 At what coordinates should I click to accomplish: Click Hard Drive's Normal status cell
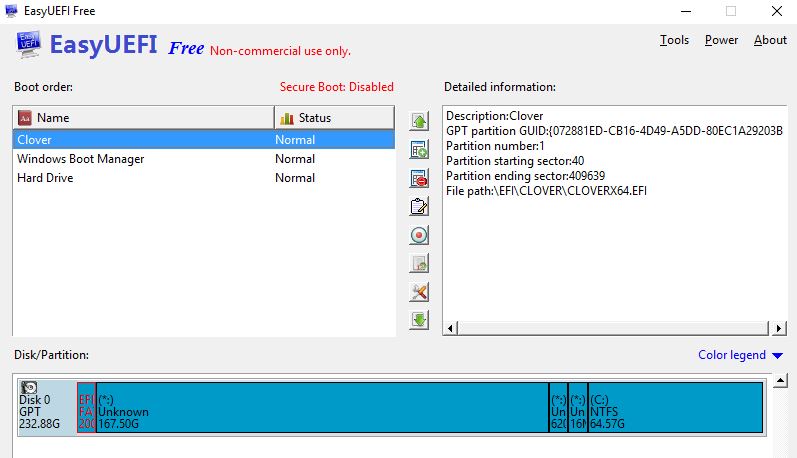tap(295, 178)
